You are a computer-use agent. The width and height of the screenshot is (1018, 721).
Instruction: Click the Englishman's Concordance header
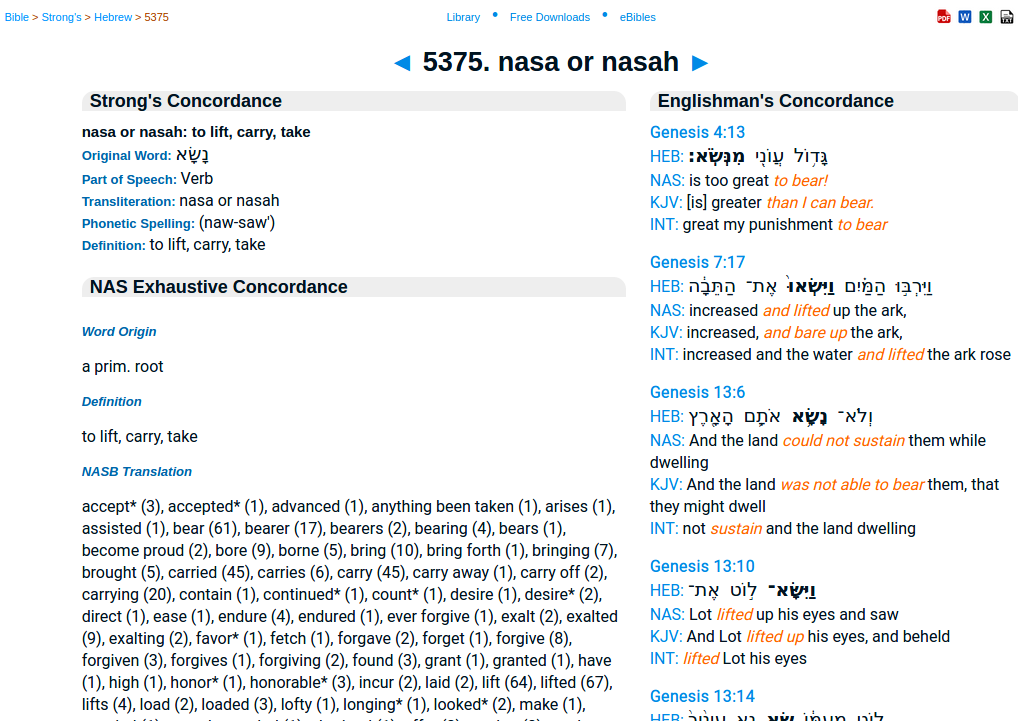click(834, 101)
